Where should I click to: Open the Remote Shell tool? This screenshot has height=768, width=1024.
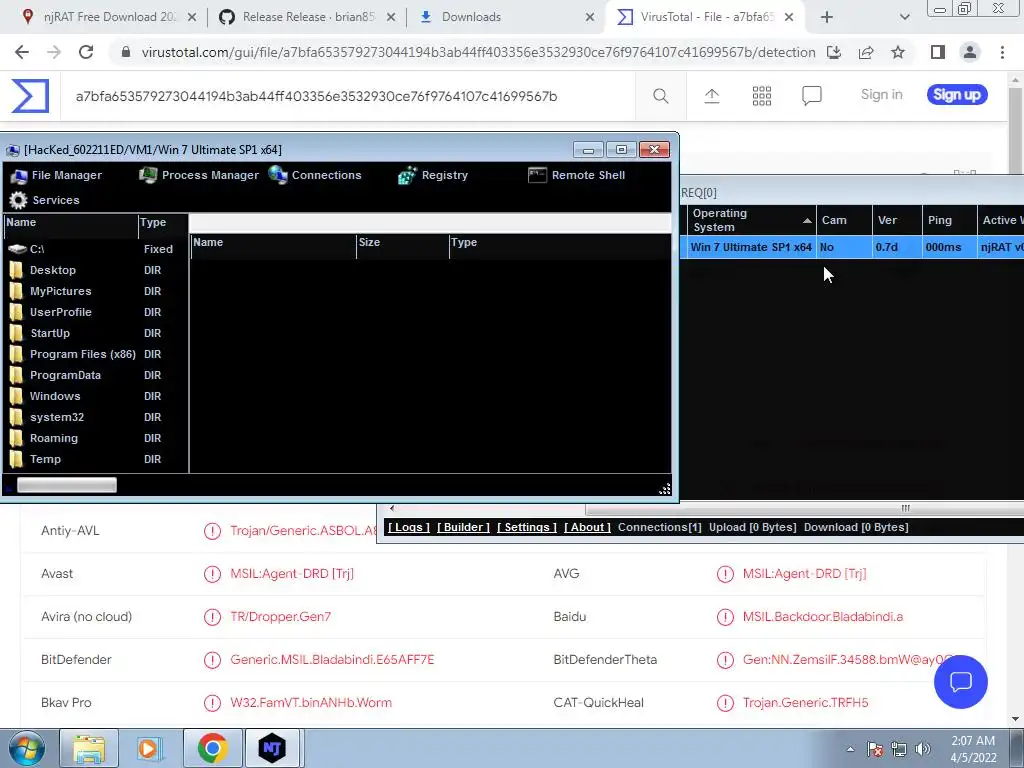(x=576, y=175)
